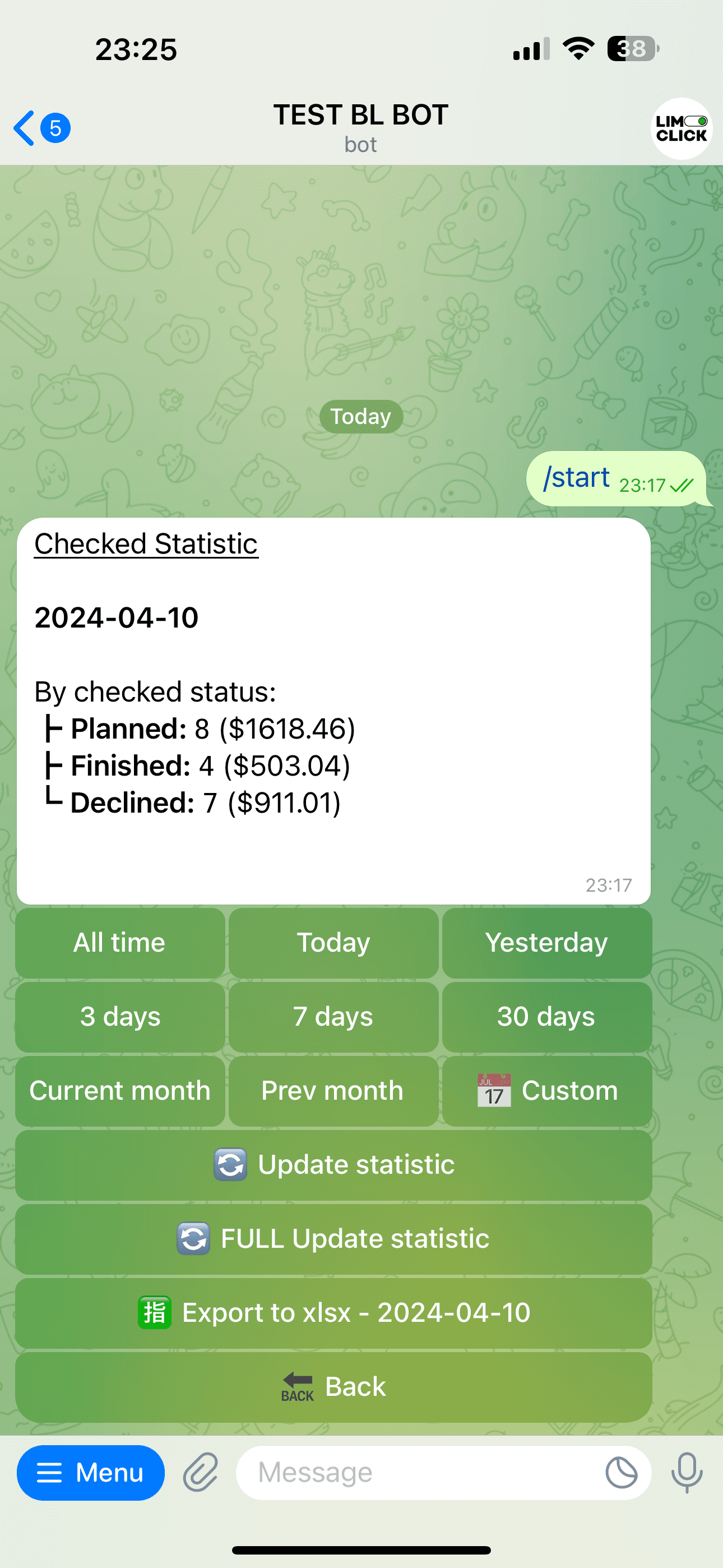The width and height of the screenshot is (723, 1568).
Task: Select the All time period
Action: point(120,943)
